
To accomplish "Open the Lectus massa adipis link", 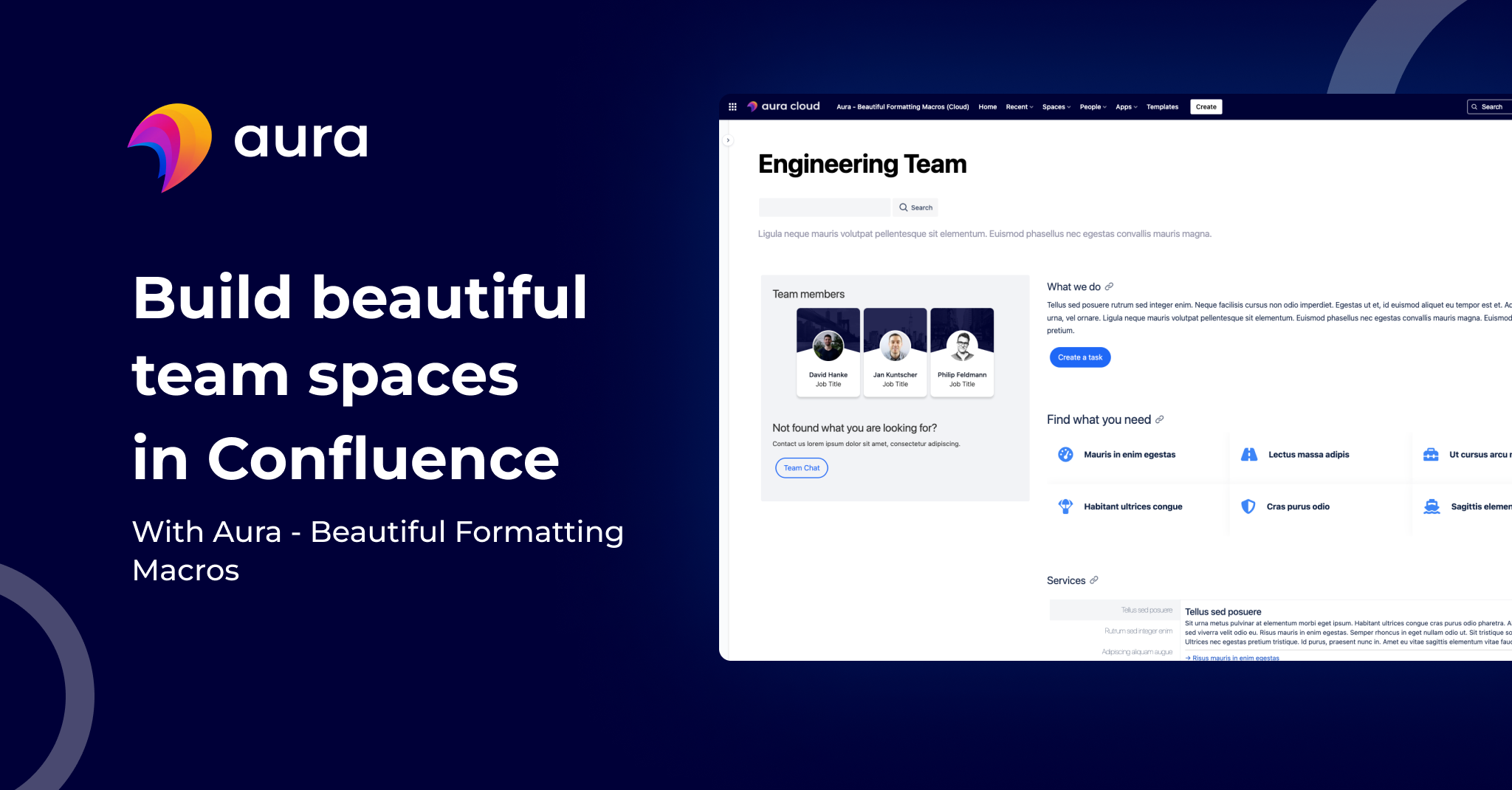I will (1309, 455).
